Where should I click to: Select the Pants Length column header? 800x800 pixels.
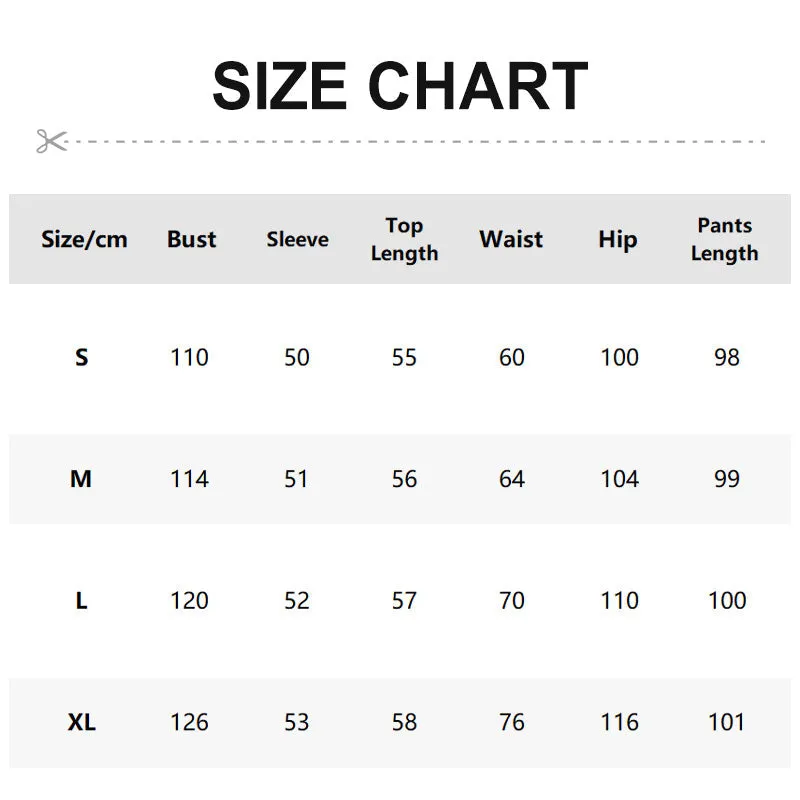point(724,239)
